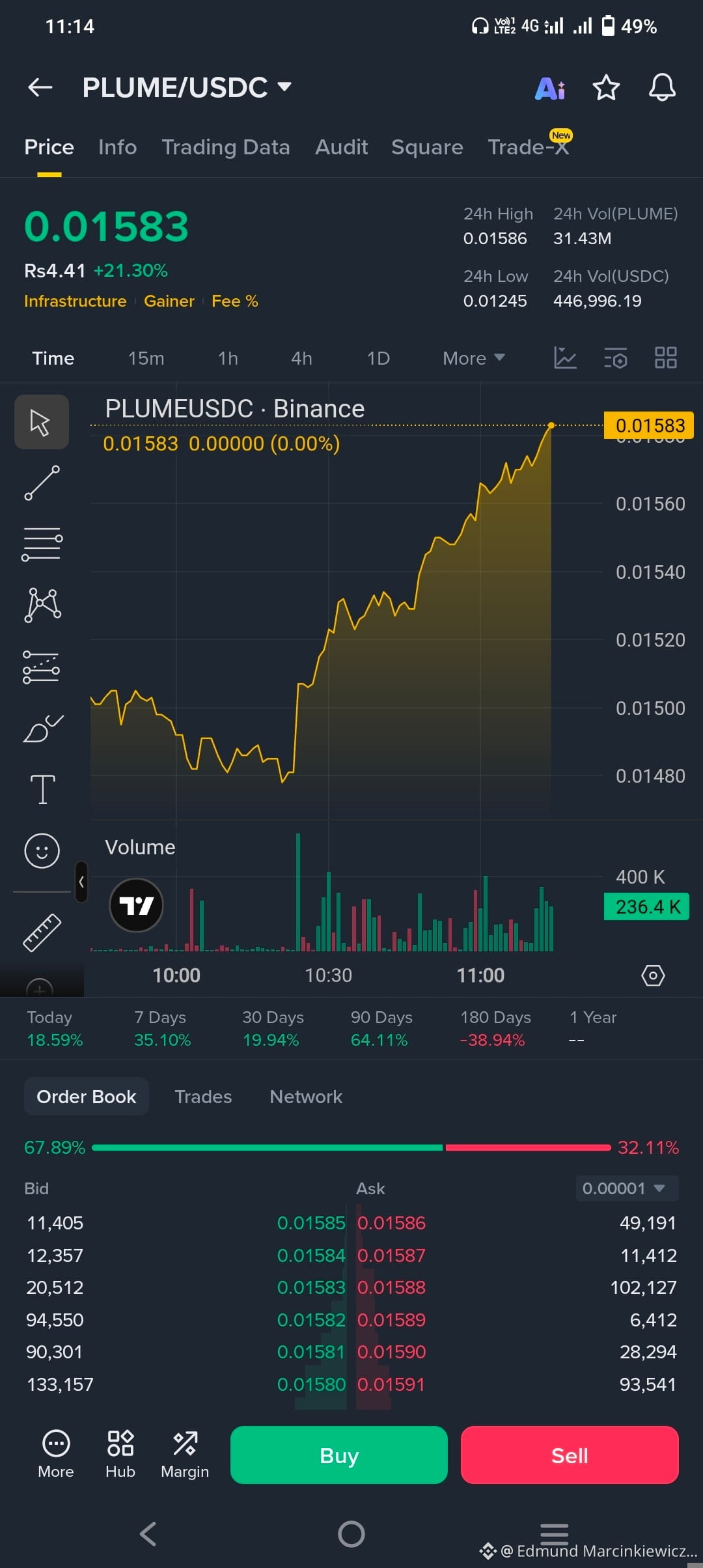
Task: Open chart indicators line-graph icon
Action: pos(565,357)
